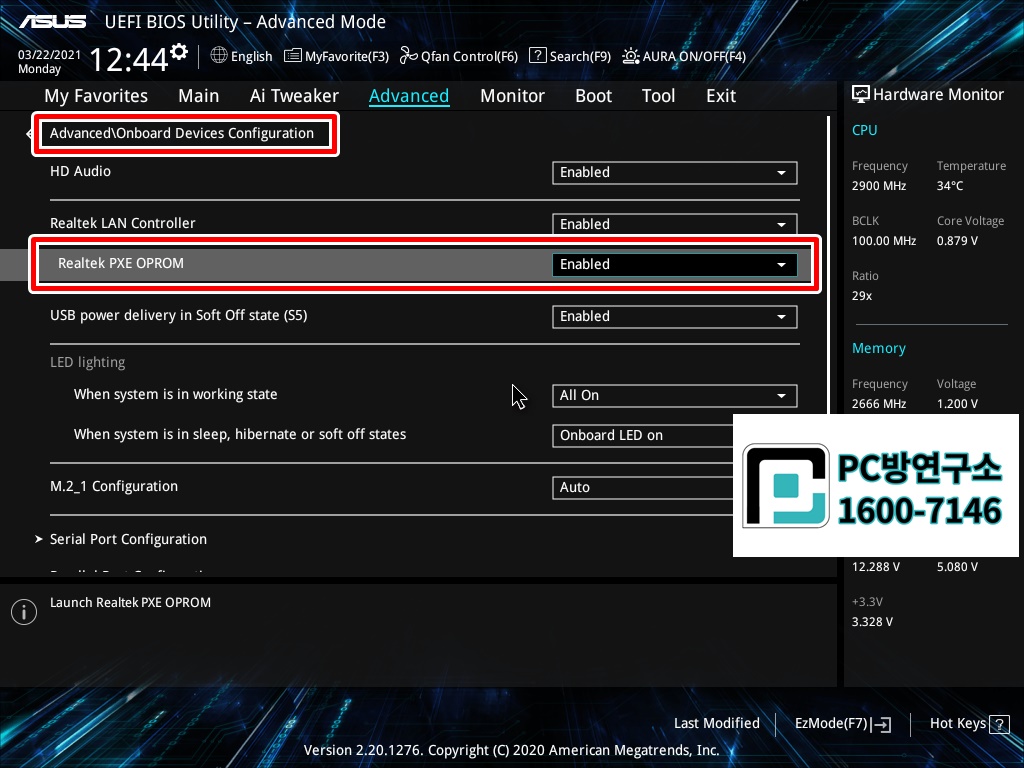This screenshot has width=1024, height=768.
Task: Click the Qfan fan icon
Action: click(x=408, y=56)
